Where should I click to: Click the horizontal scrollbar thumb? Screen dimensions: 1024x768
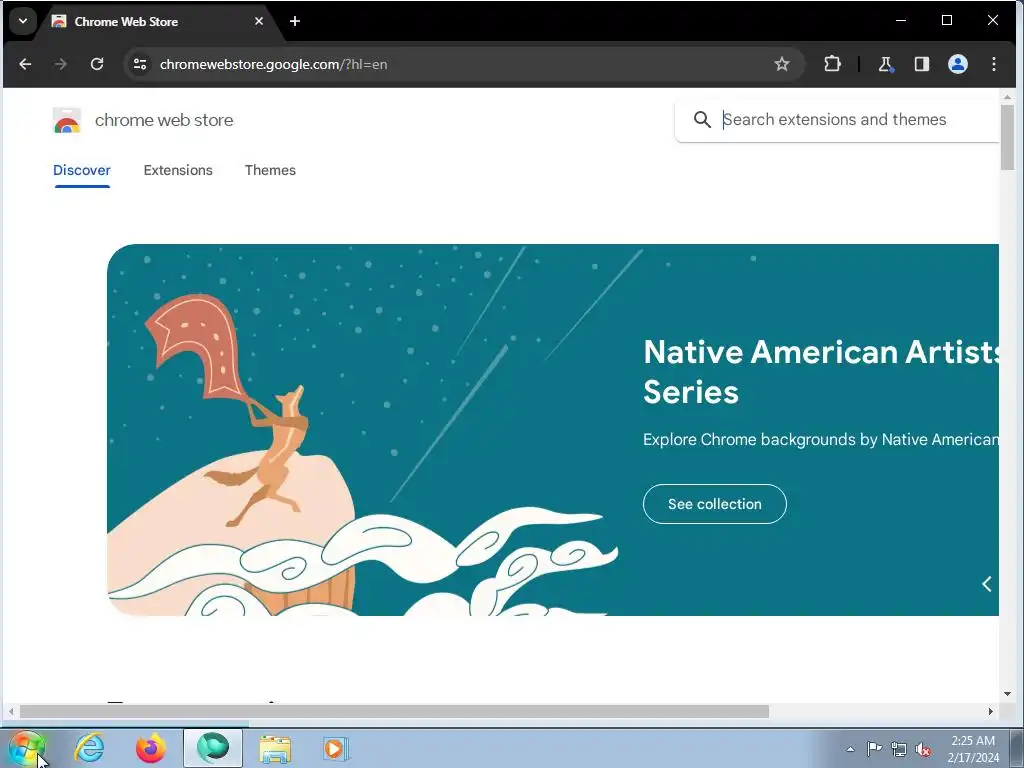394,711
